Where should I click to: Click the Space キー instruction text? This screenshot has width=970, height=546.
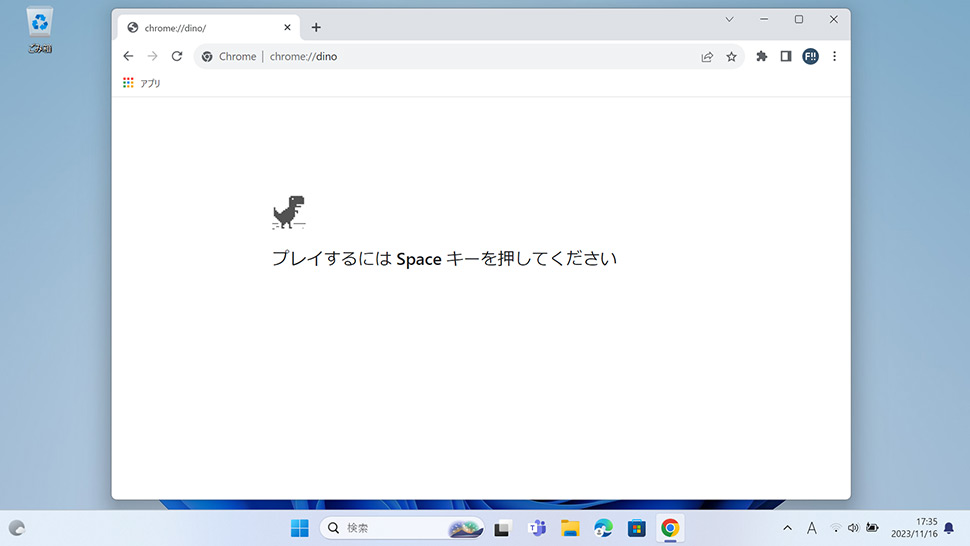pos(445,258)
